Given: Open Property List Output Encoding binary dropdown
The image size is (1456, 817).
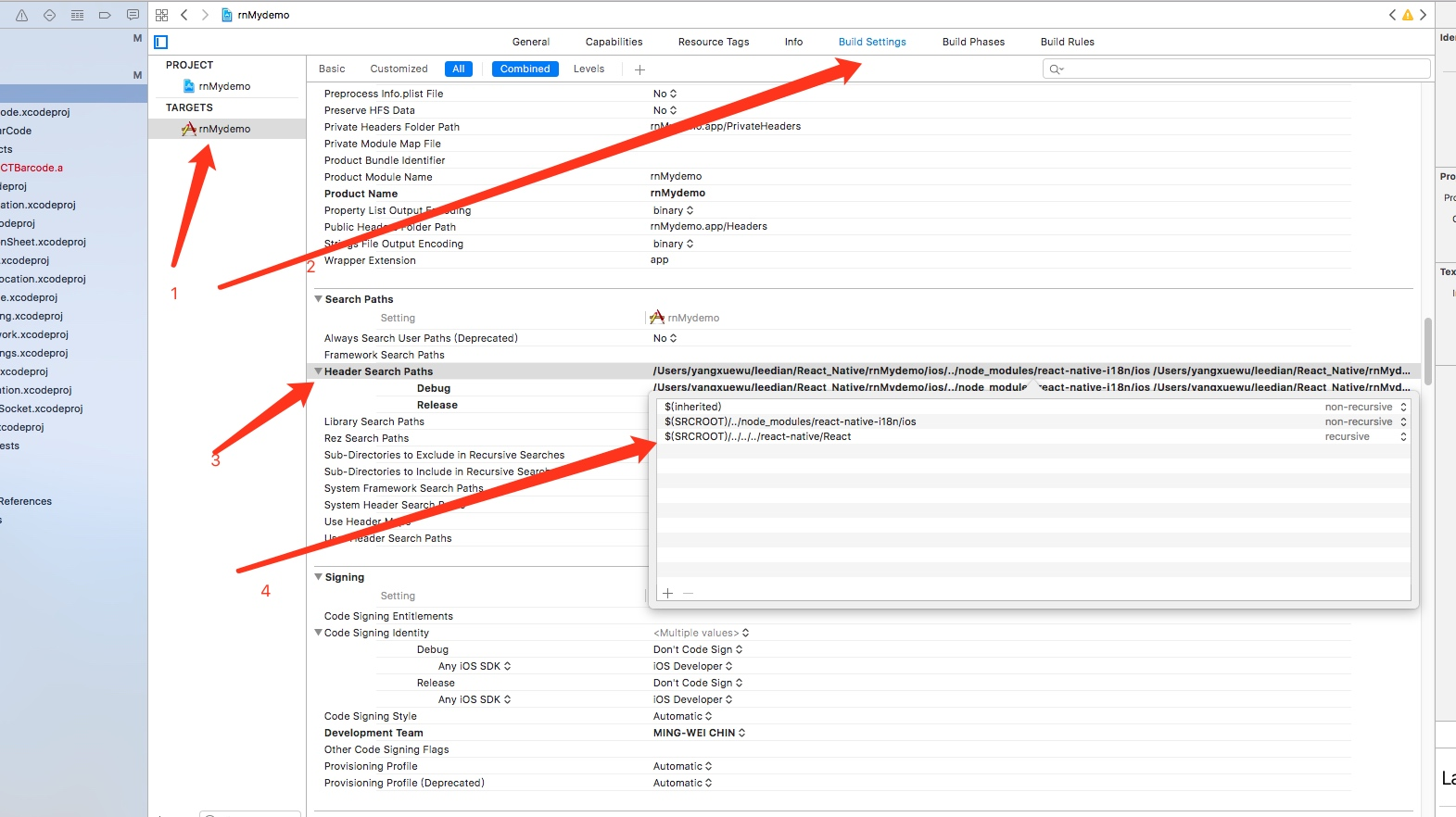Looking at the screenshot, I should [x=674, y=210].
